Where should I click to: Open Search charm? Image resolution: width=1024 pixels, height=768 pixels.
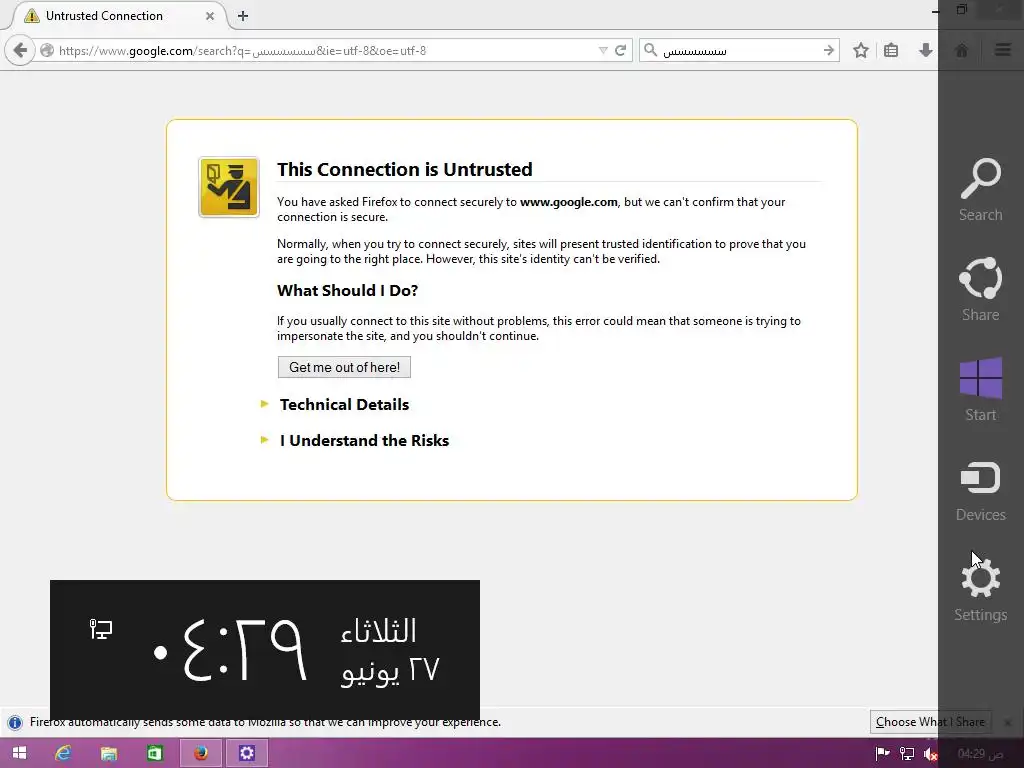[x=980, y=189]
